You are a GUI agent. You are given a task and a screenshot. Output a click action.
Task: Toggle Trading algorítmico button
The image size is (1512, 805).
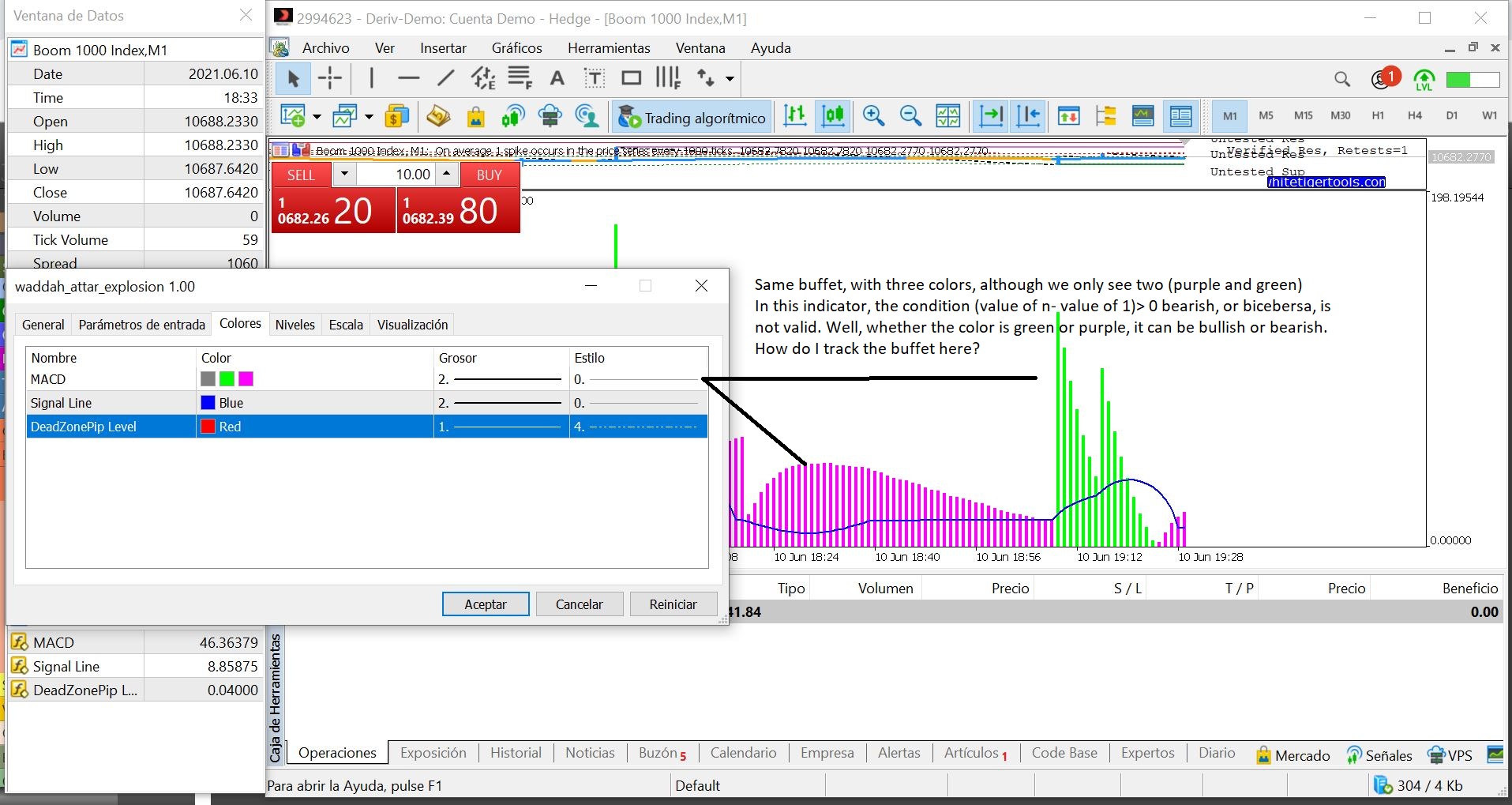692,117
